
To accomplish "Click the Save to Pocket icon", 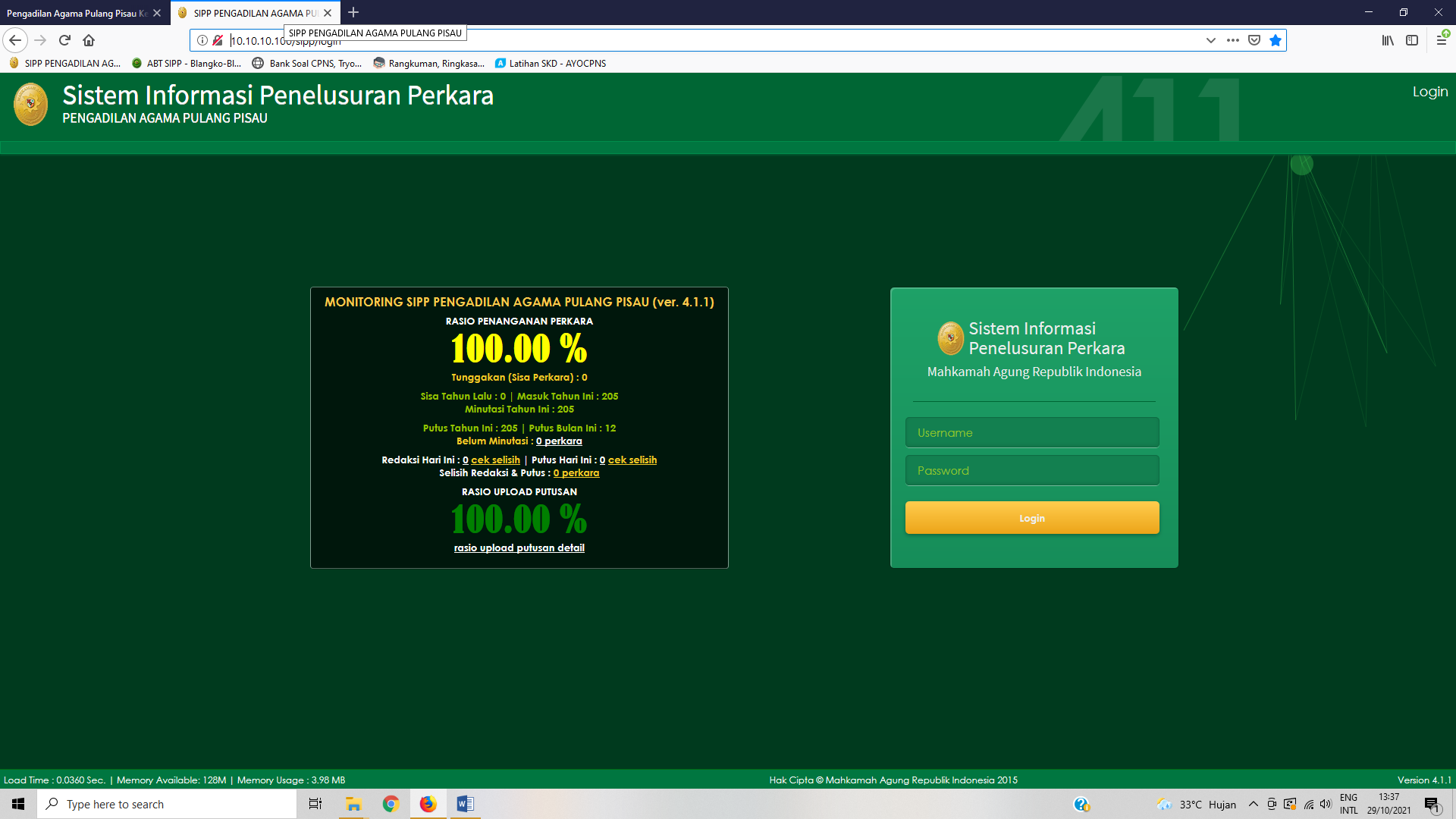I will [x=1254, y=40].
